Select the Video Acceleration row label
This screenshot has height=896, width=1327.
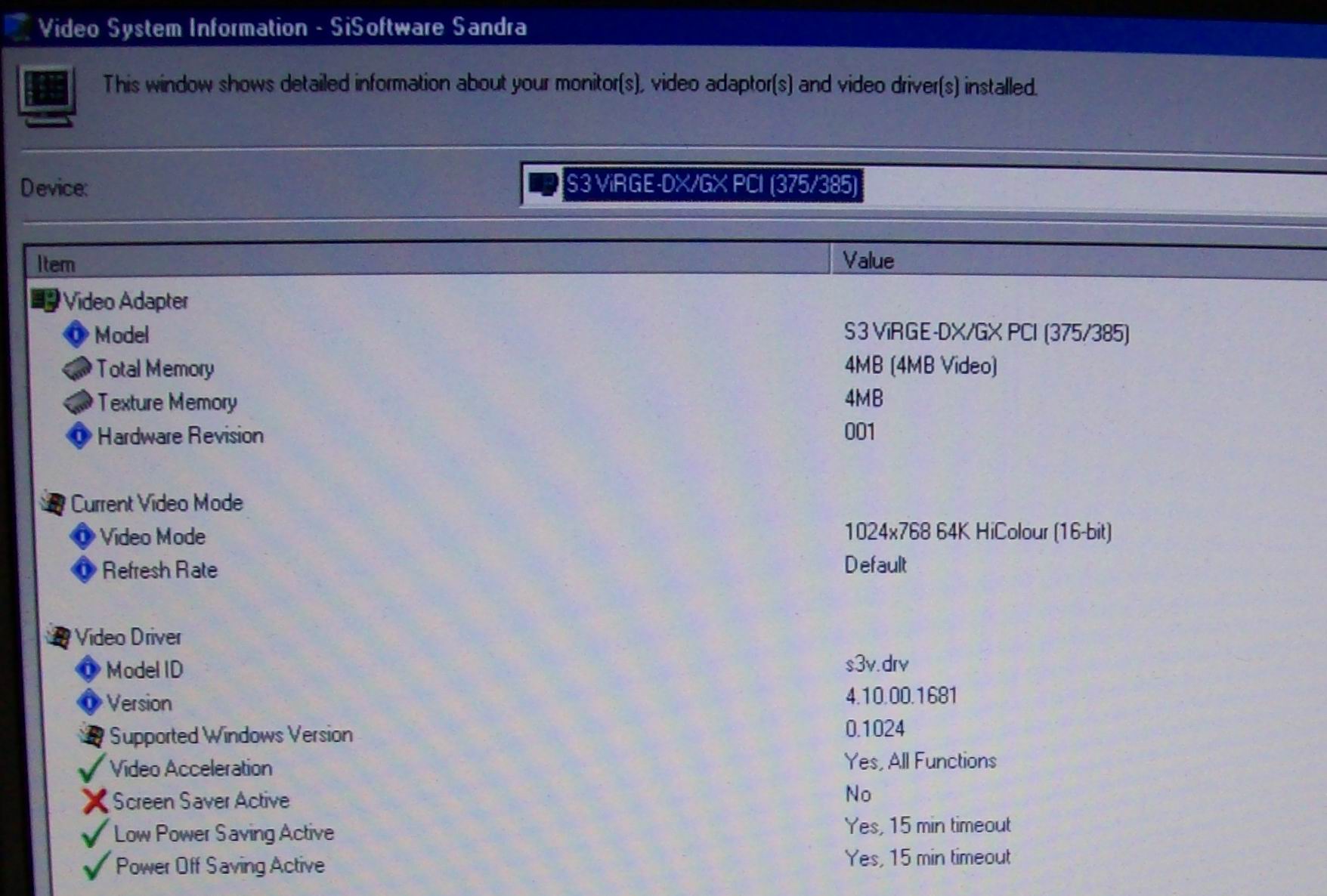(191, 768)
